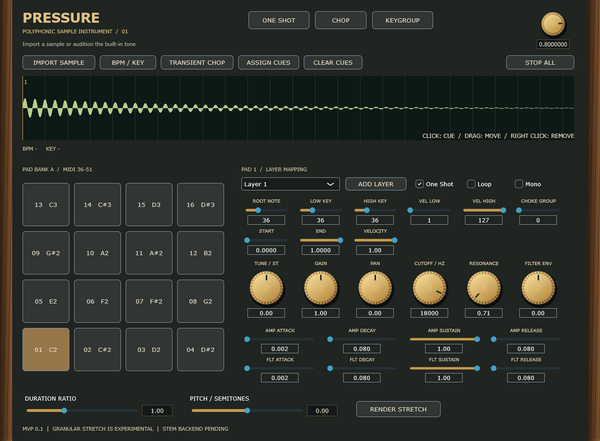Click the DURATION RATIO value field 1.00
This screenshot has width=600, height=441.
point(157,411)
